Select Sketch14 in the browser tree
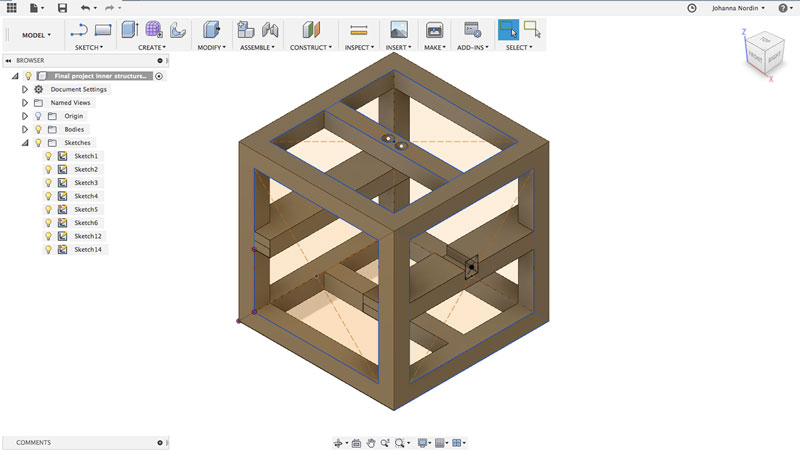This screenshot has width=800, height=450. [88, 249]
